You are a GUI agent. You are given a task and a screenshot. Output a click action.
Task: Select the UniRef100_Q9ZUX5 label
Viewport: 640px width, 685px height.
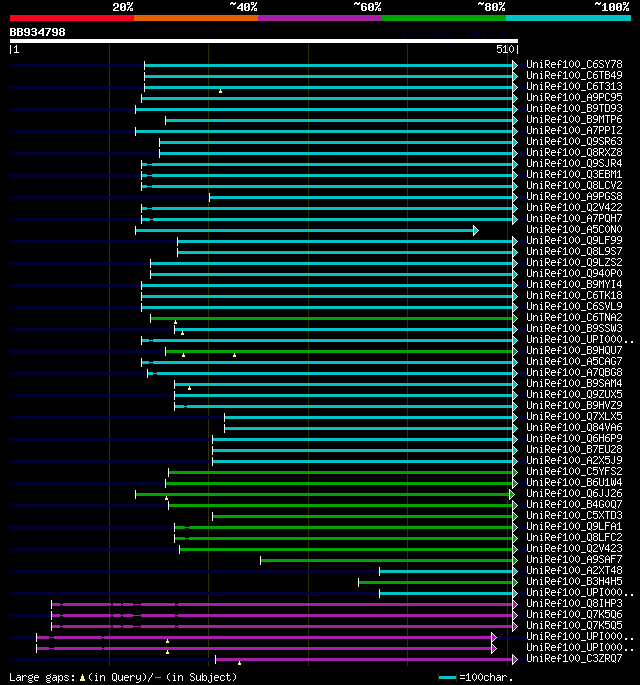(x=574, y=394)
